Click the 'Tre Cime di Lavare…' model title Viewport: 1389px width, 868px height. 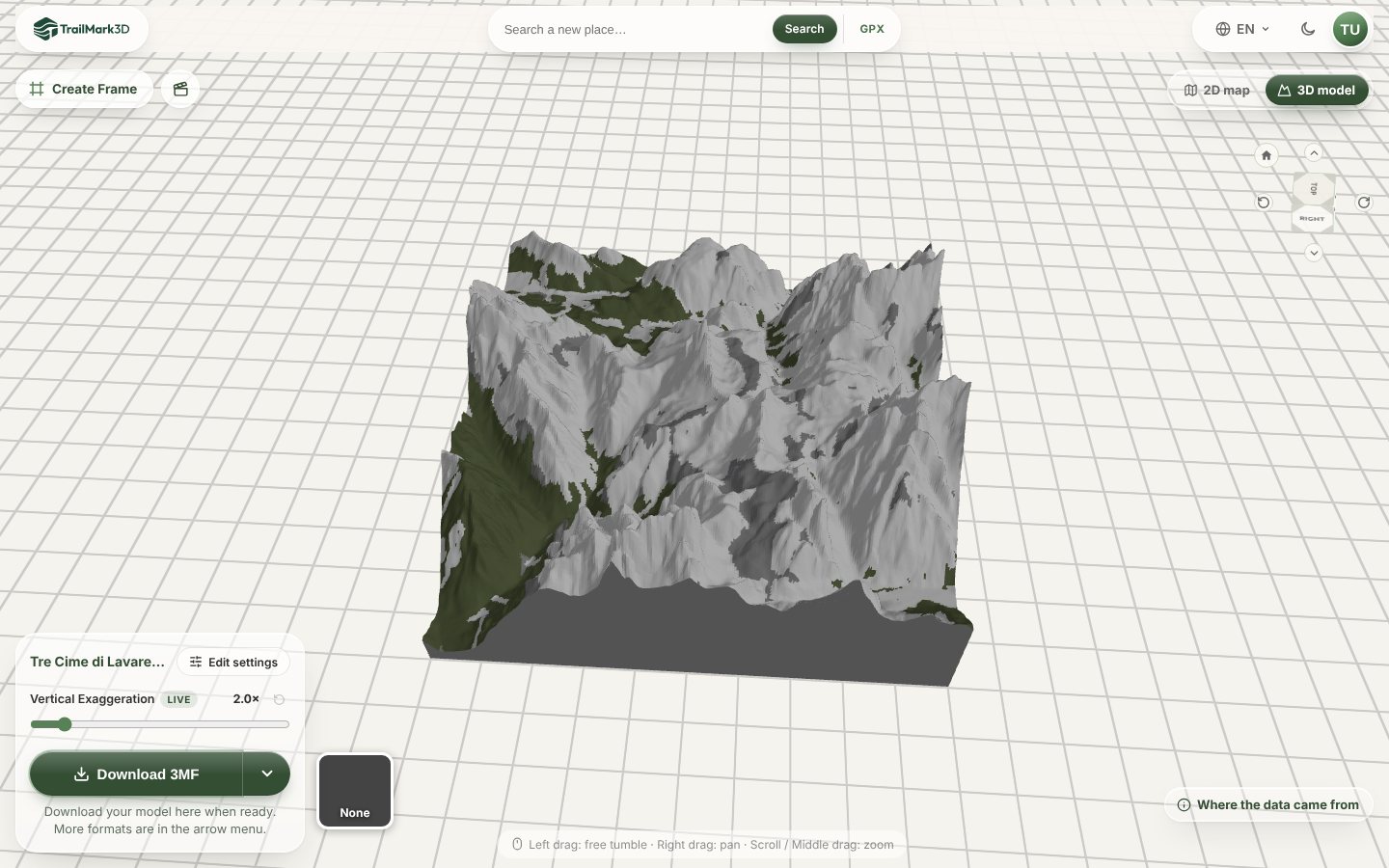click(97, 662)
